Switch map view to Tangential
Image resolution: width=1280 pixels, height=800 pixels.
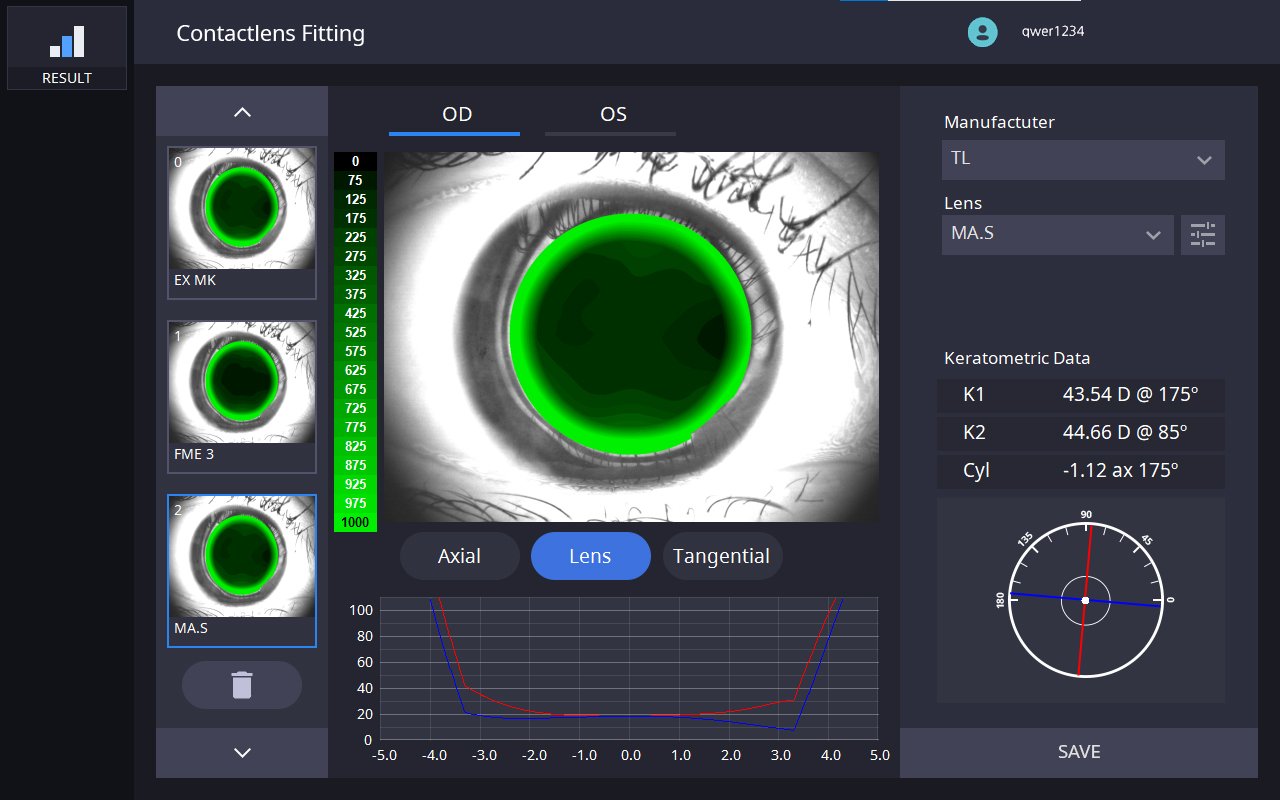pos(722,556)
